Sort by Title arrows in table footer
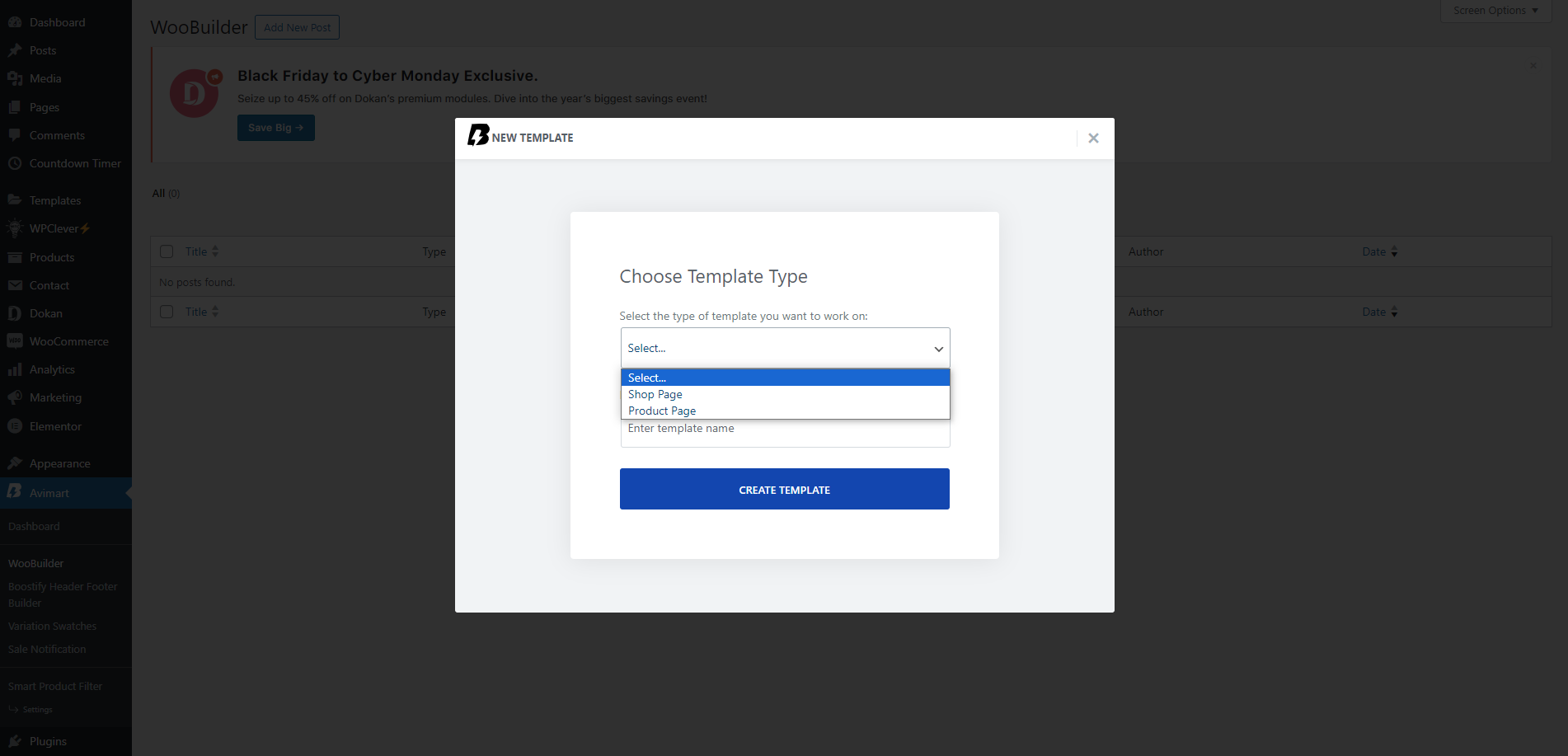 pos(215,312)
